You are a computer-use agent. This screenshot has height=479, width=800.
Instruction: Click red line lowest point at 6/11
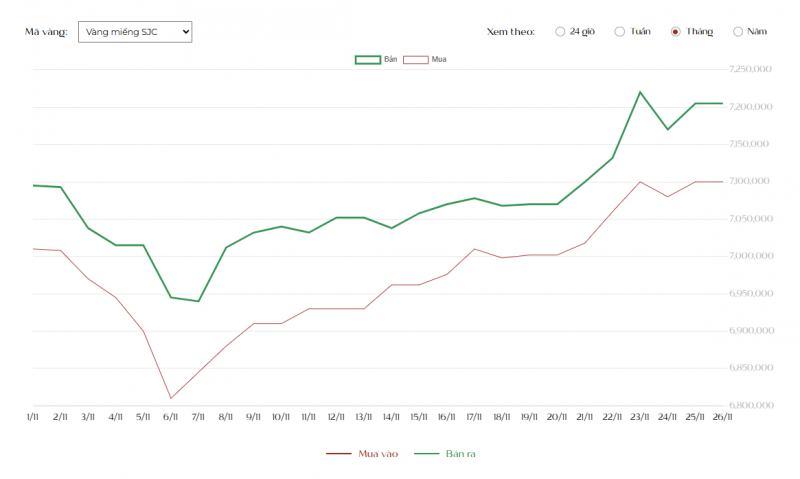171,398
